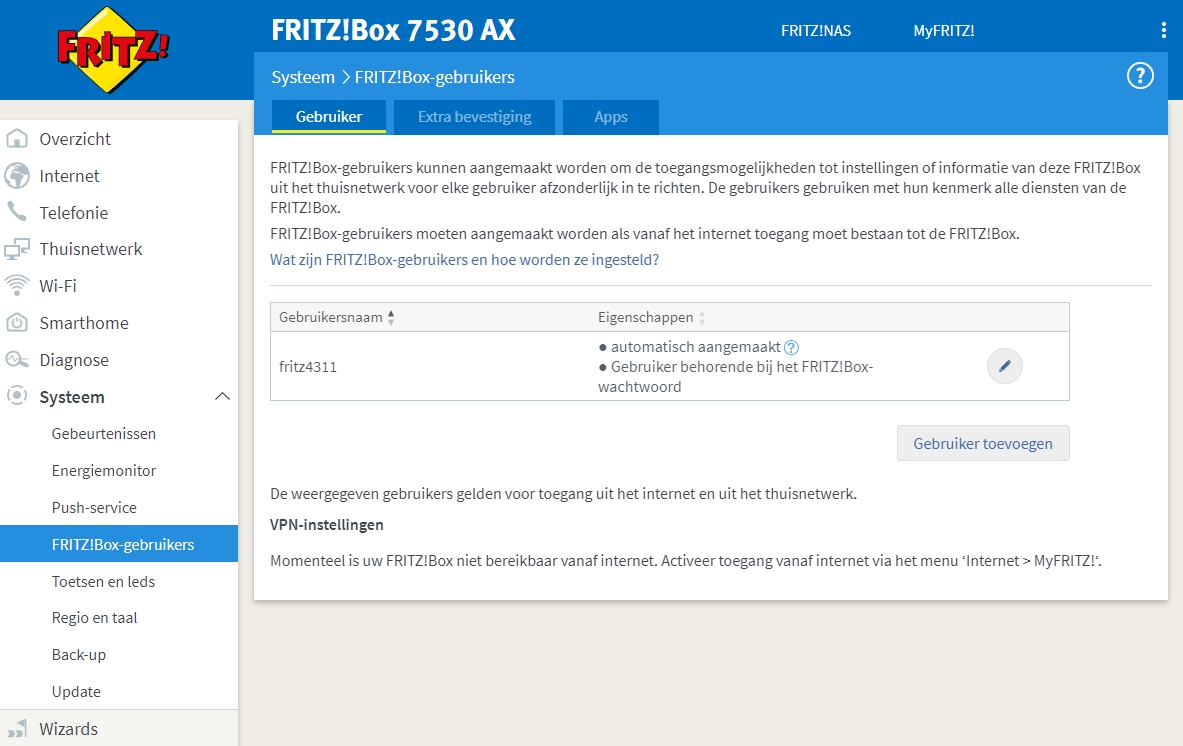Collapse the Systeem submenu chevron

point(222,396)
